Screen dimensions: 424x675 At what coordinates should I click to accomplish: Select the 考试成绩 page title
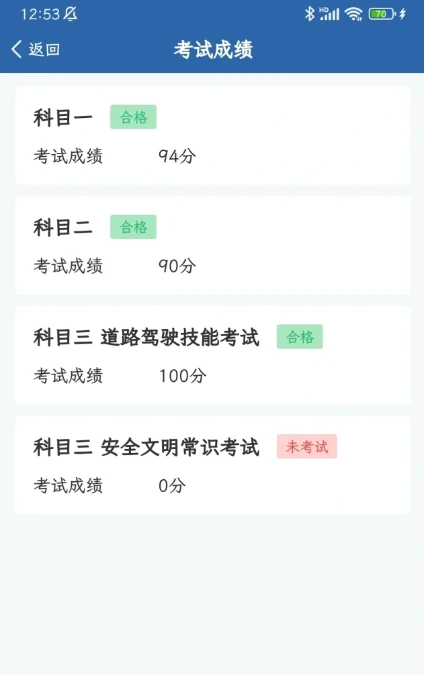point(213,50)
